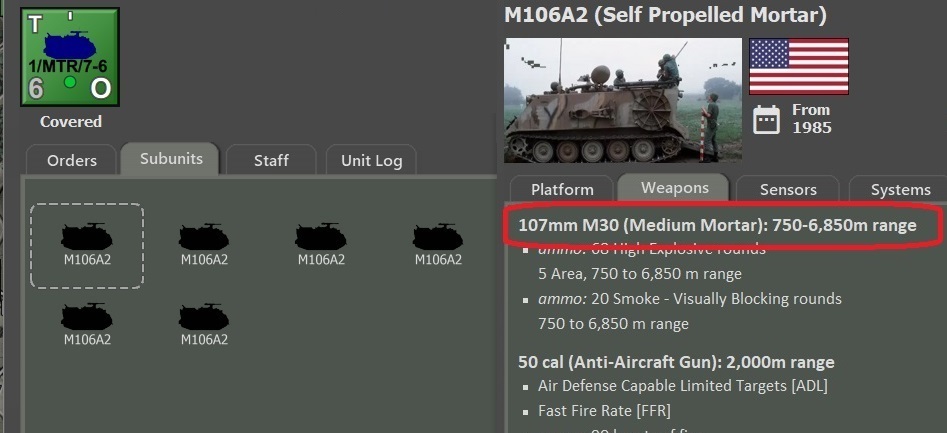Select the dashed-outlined M106A2 subunit
The height and width of the screenshot is (433, 947).
tap(87, 245)
